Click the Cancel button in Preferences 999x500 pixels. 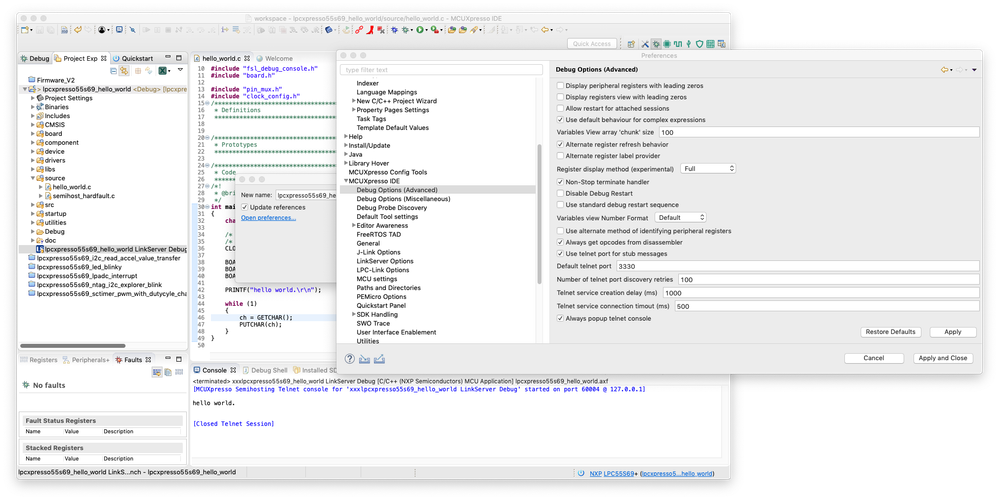click(873, 358)
